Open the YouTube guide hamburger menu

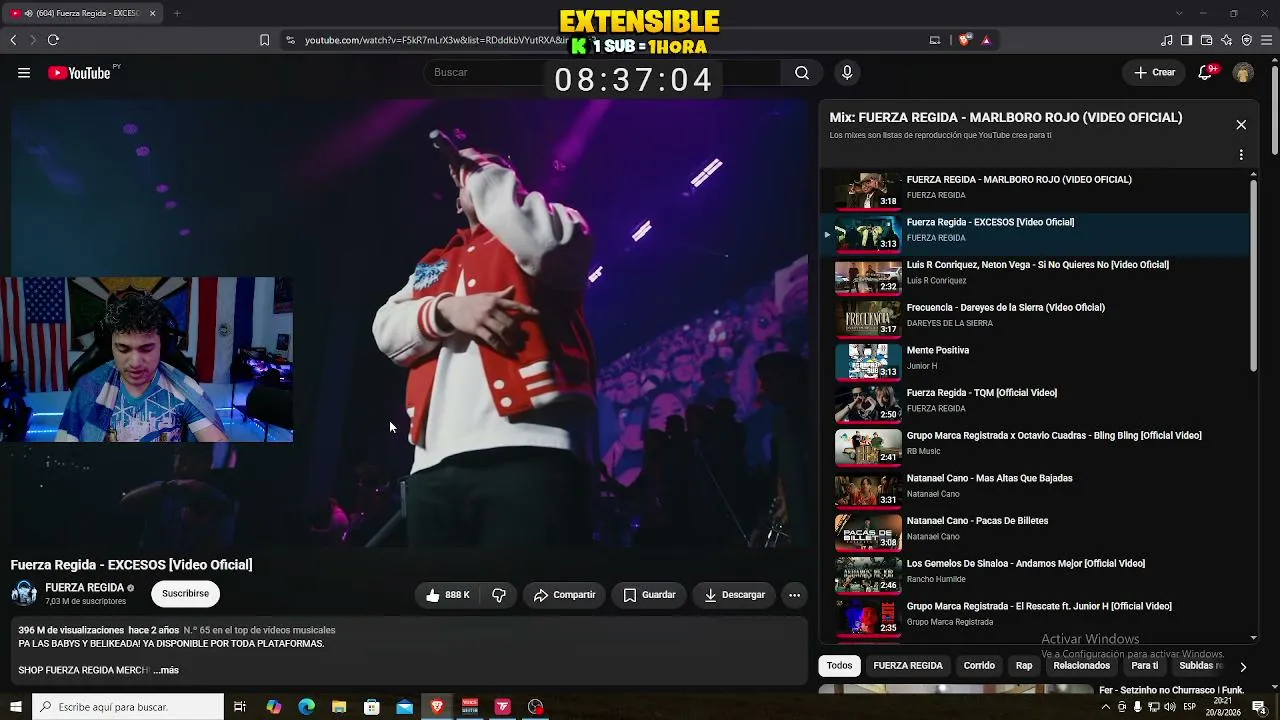point(24,72)
